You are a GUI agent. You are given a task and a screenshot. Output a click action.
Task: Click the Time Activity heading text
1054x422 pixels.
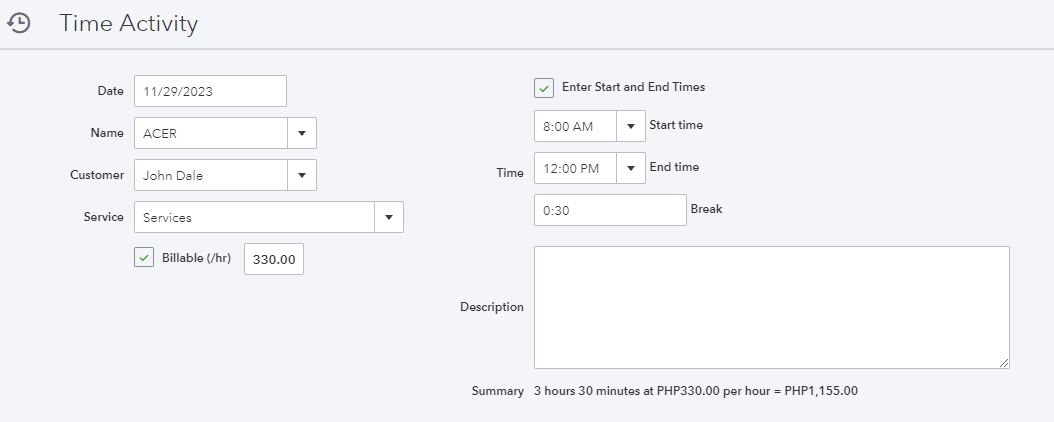tap(128, 24)
